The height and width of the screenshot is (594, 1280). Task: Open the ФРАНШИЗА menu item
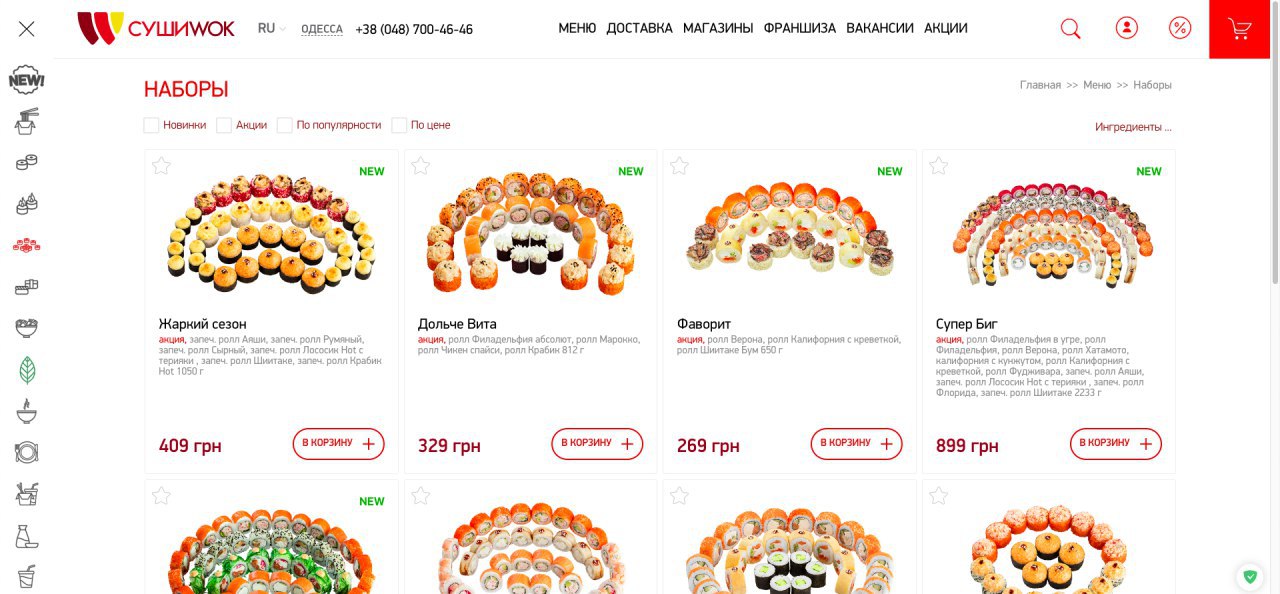pyautogui.click(x=800, y=28)
